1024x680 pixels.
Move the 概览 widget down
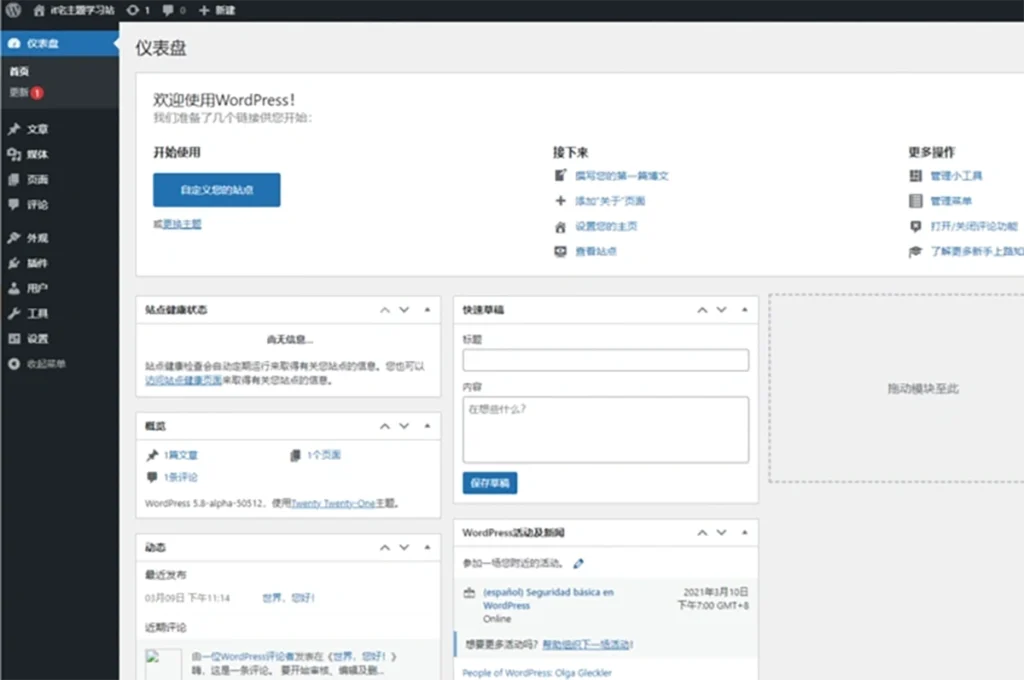click(x=404, y=426)
